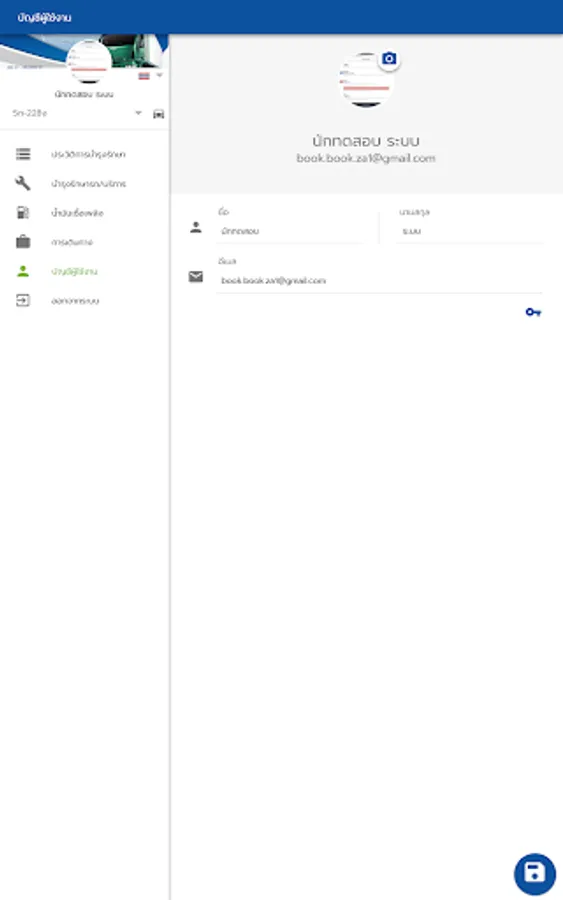Click the logout menu item with exit icon
The height and width of the screenshot is (900, 563).
(x=85, y=300)
